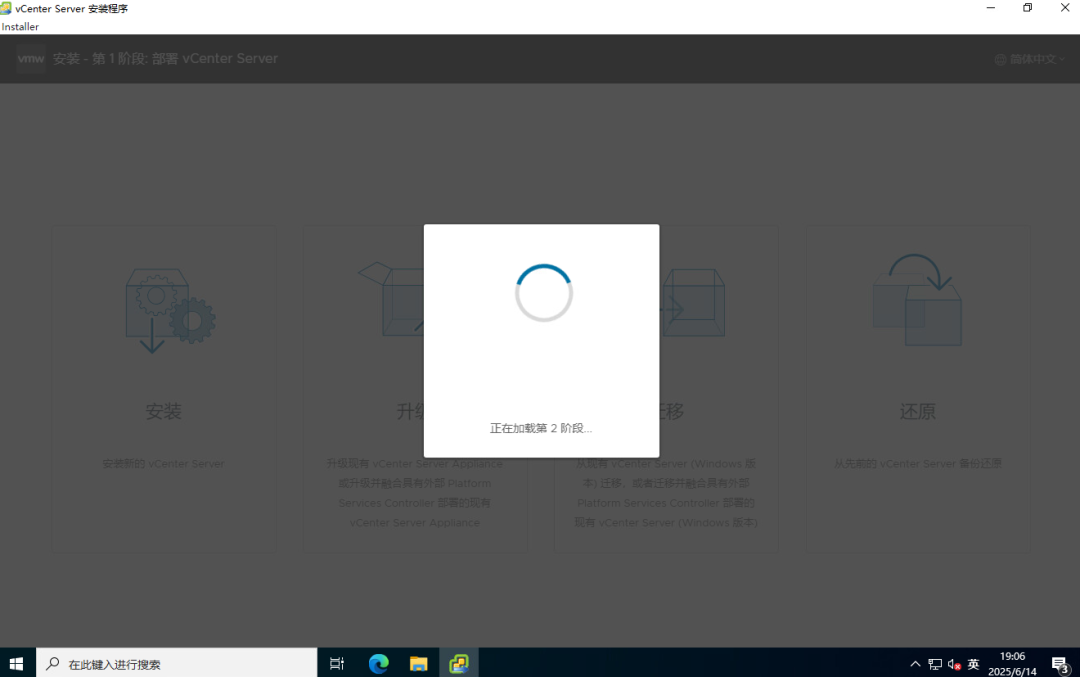
Task: Click the 还原 restore boxes icon
Action: [917, 300]
